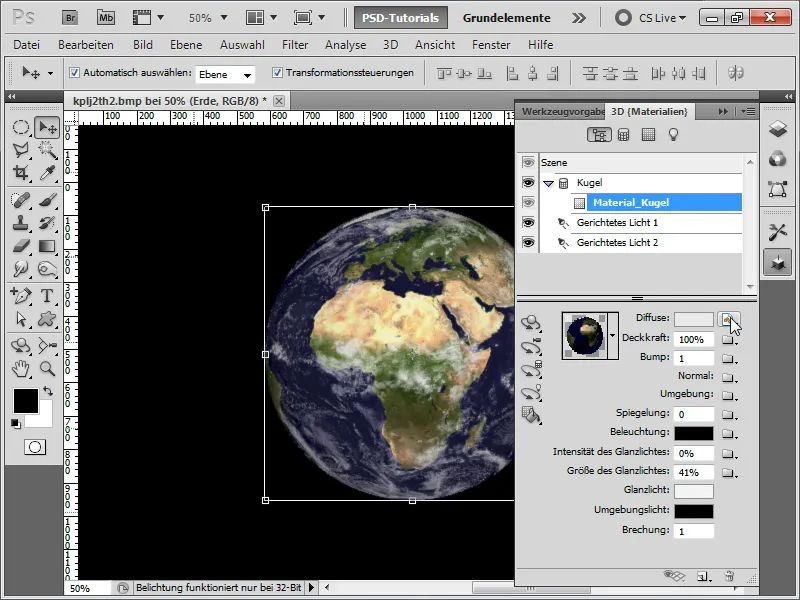Select the Elliptical Marquee tool

click(x=20, y=127)
